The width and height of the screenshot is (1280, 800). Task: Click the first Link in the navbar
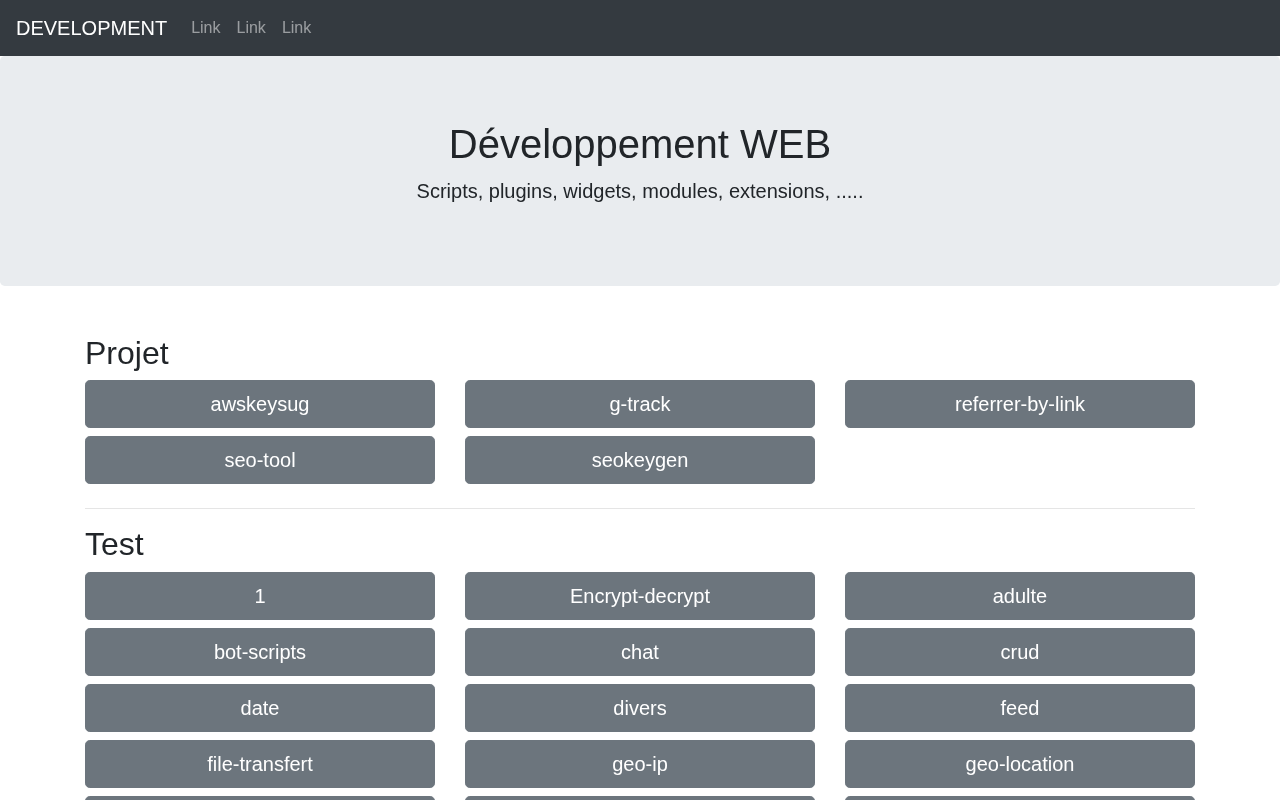pos(205,28)
